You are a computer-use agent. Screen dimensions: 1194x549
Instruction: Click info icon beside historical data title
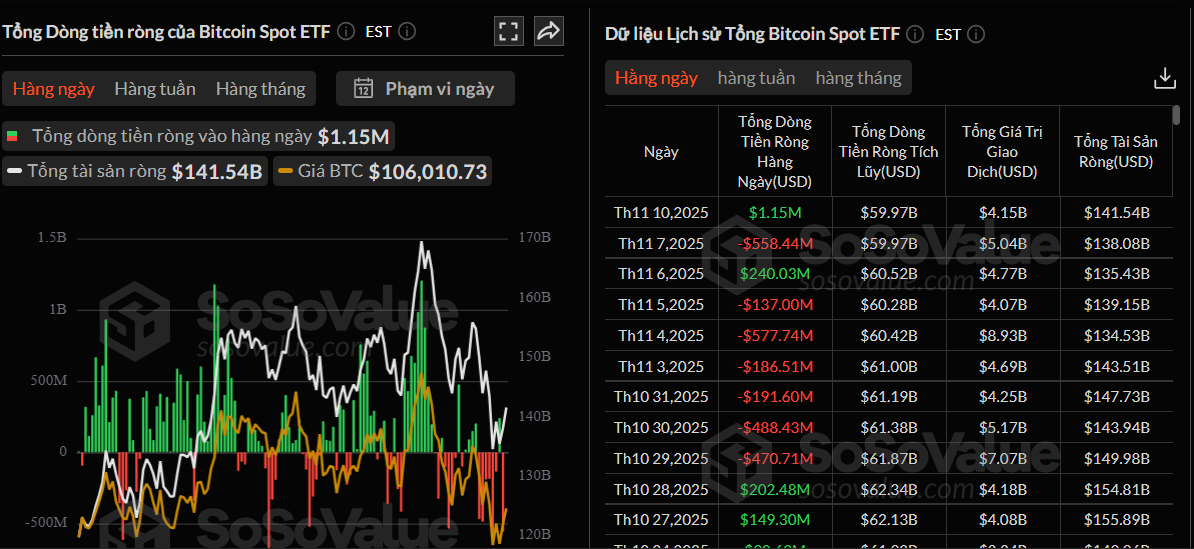pos(915,34)
